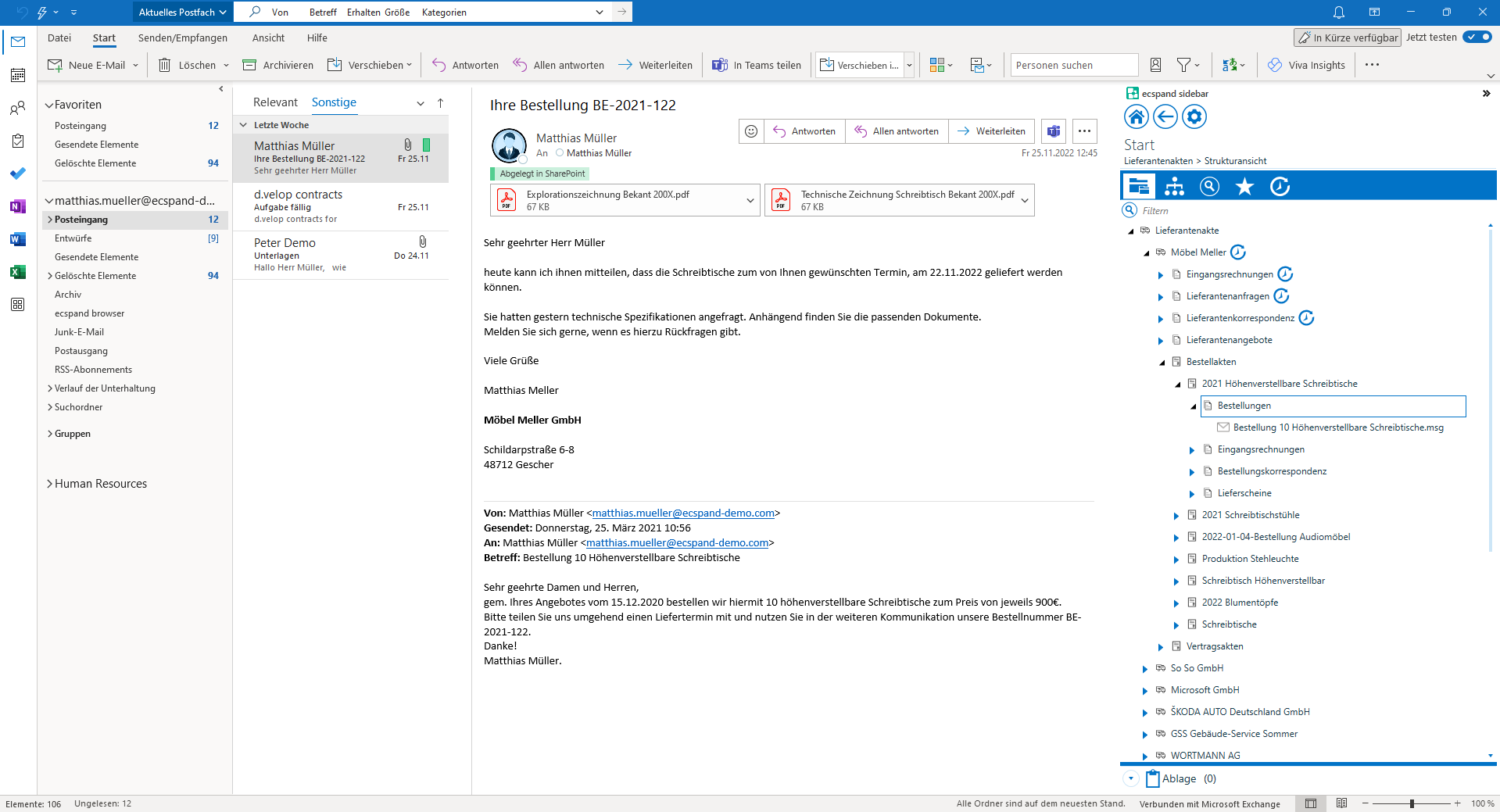The height and width of the screenshot is (812, 1500).
Task: Open the notifications bell icon
Action: tap(1339, 13)
